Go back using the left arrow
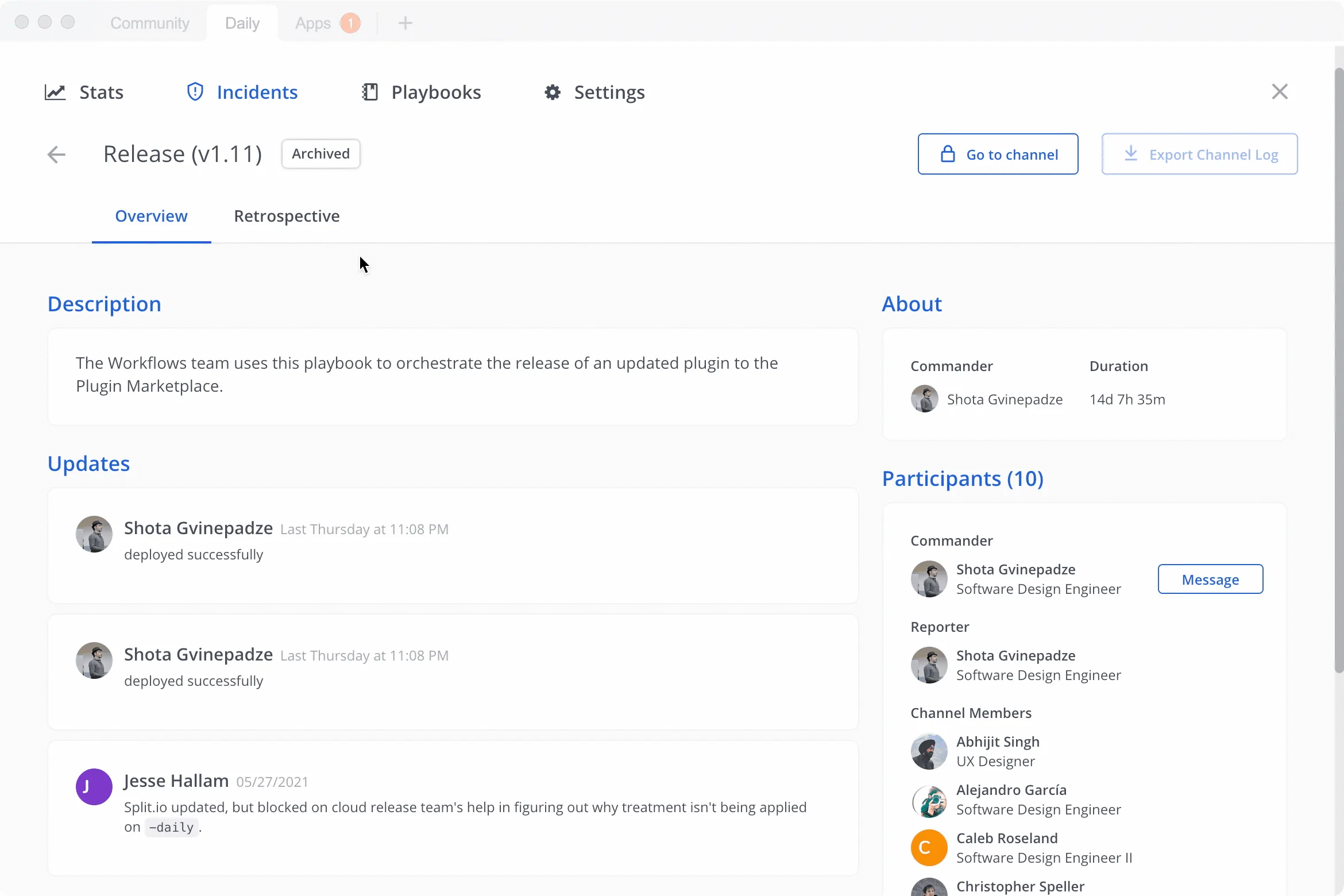This screenshot has height=896, width=1344. click(x=56, y=154)
